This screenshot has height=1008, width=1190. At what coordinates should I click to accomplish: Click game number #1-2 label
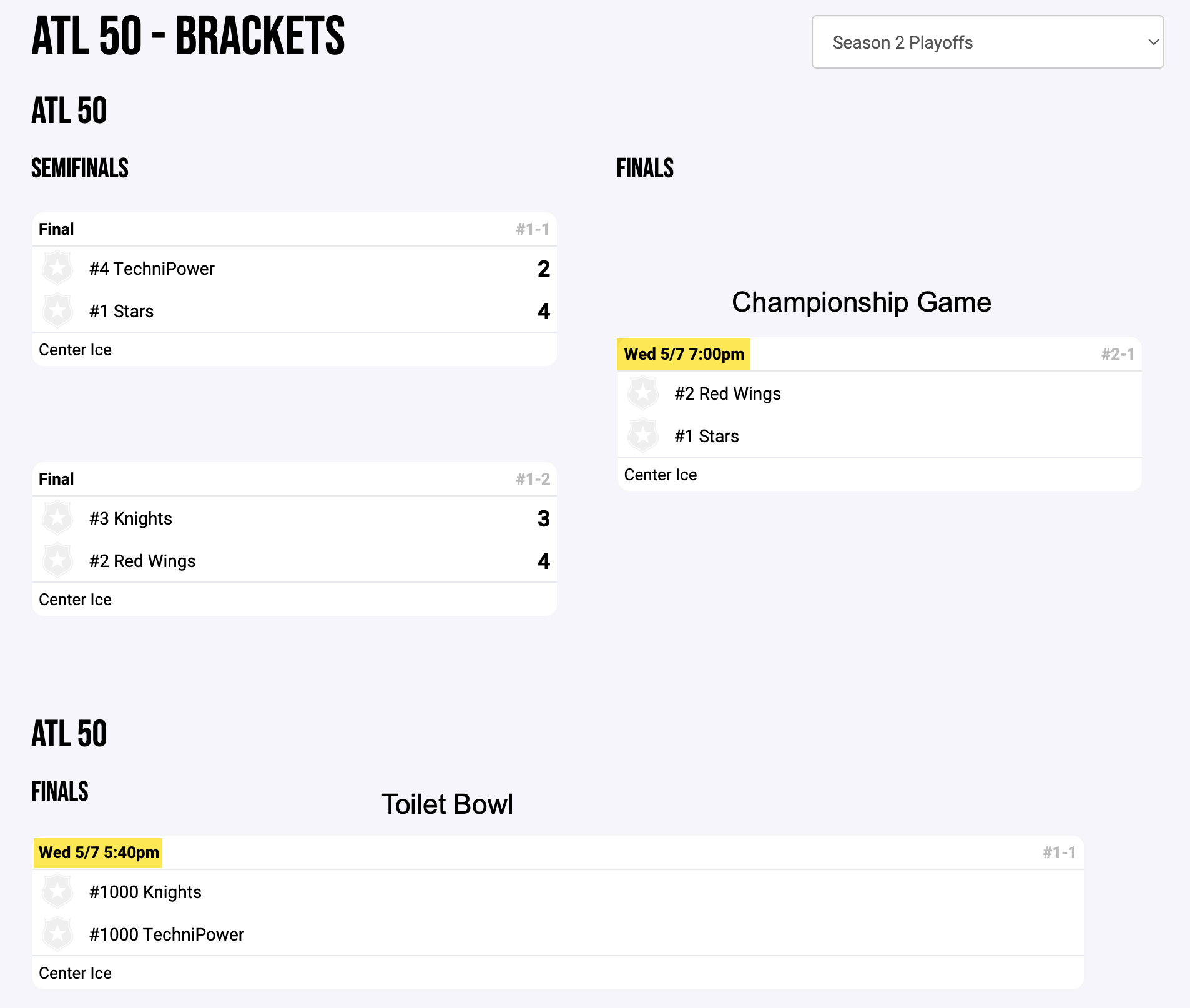[533, 479]
